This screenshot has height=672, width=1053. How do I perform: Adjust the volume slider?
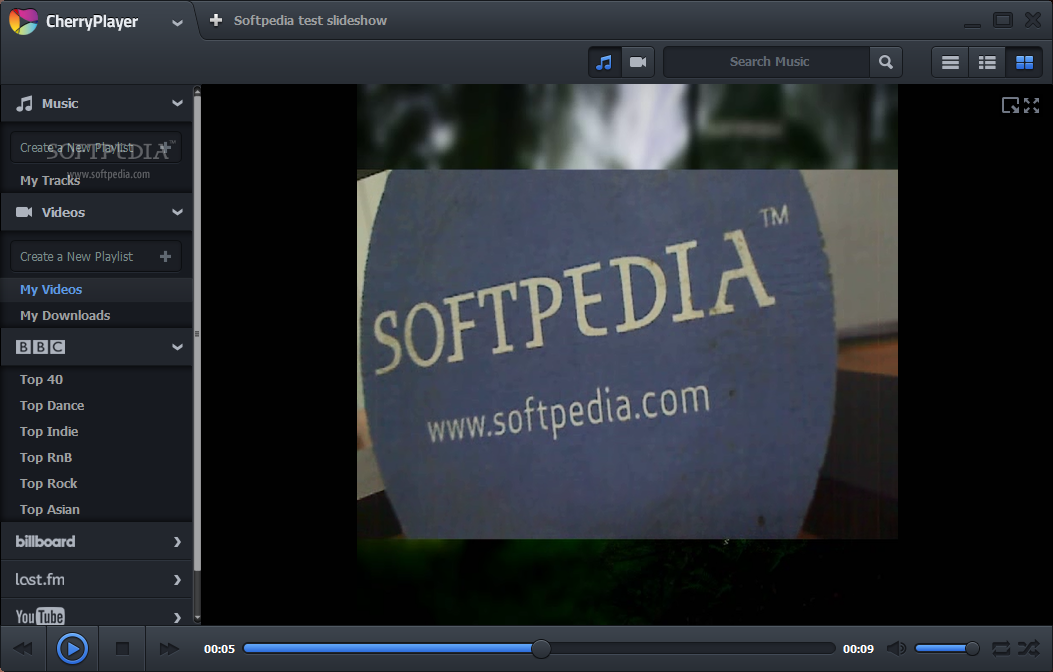pos(946,648)
